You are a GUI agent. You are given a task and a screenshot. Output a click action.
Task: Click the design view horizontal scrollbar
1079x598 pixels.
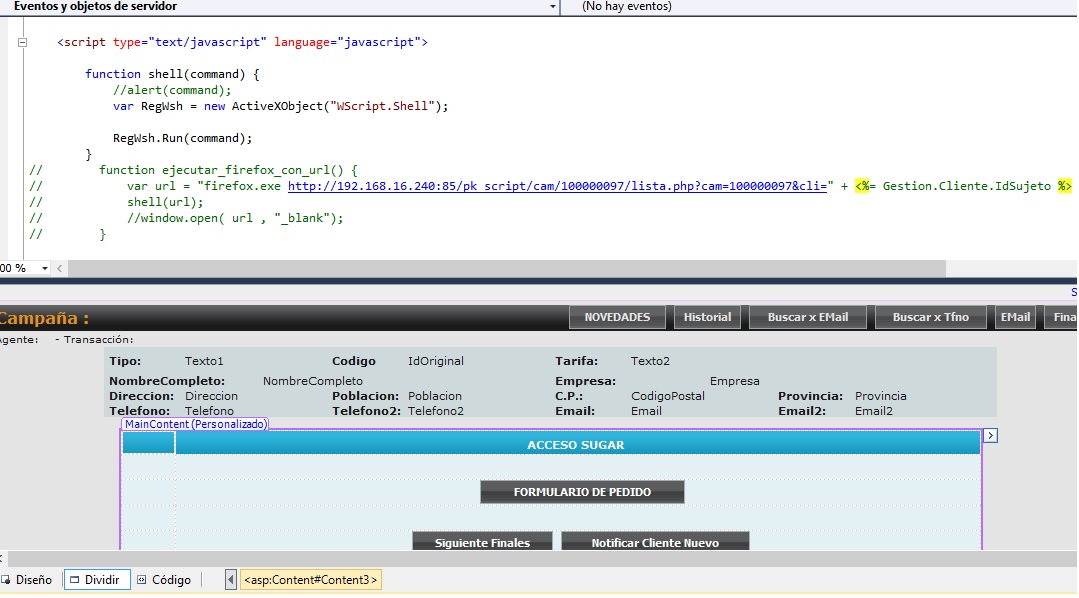pyautogui.click(x=540, y=558)
